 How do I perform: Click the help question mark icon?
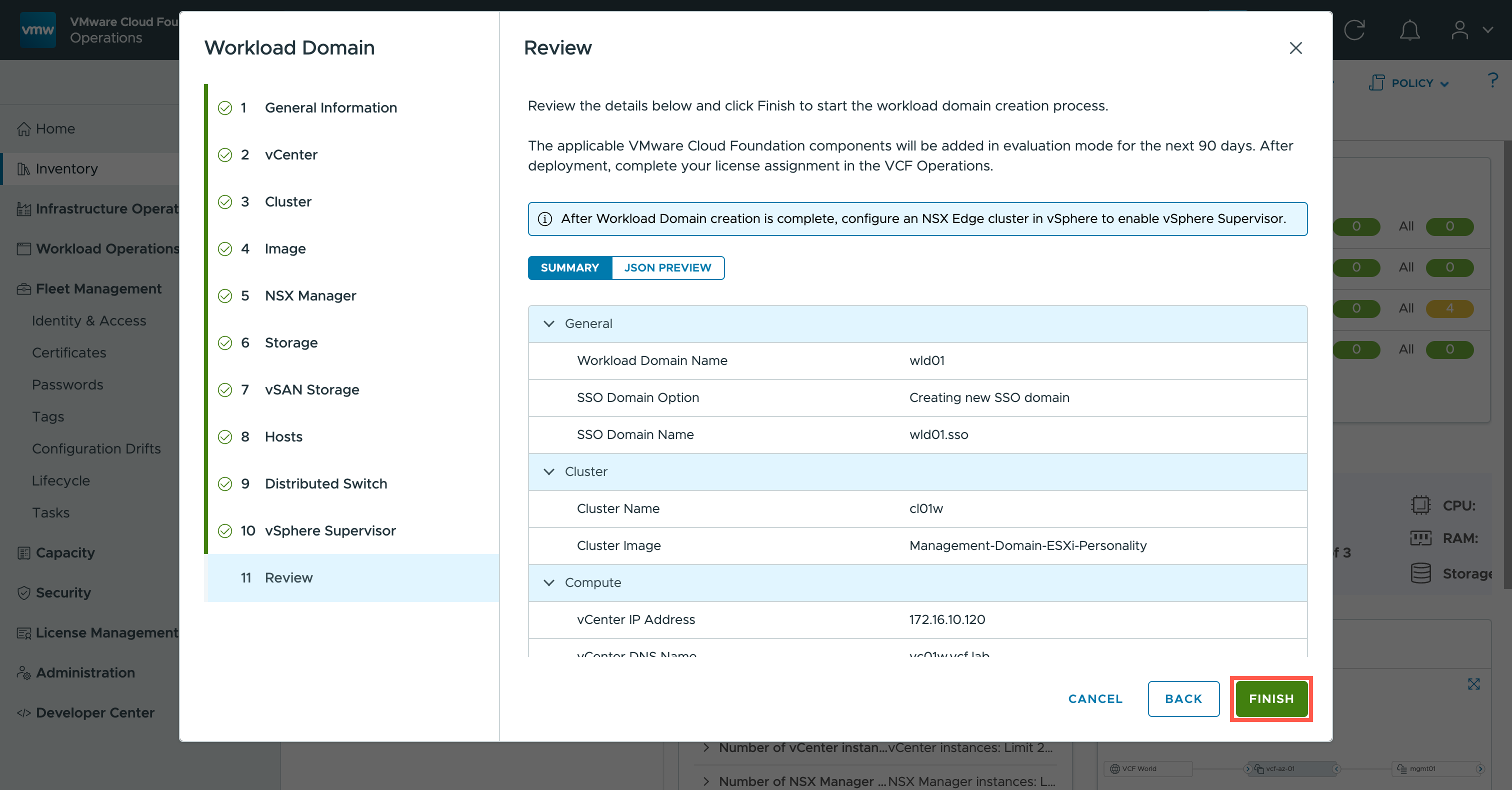[x=1492, y=80]
